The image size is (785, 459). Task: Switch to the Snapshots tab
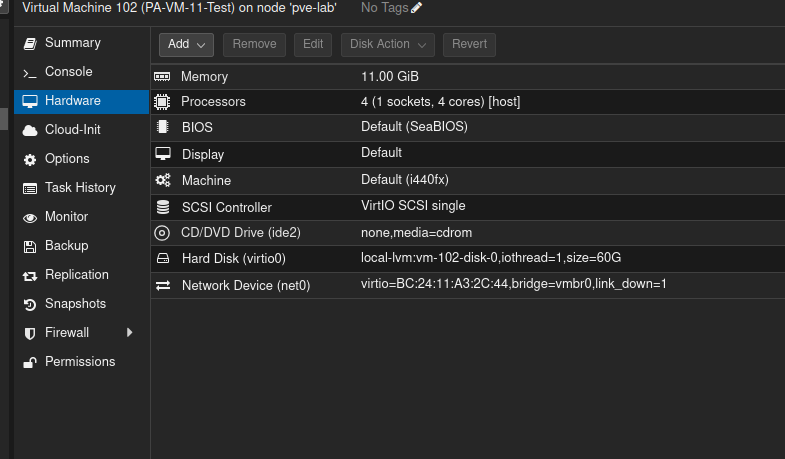pos(82,305)
